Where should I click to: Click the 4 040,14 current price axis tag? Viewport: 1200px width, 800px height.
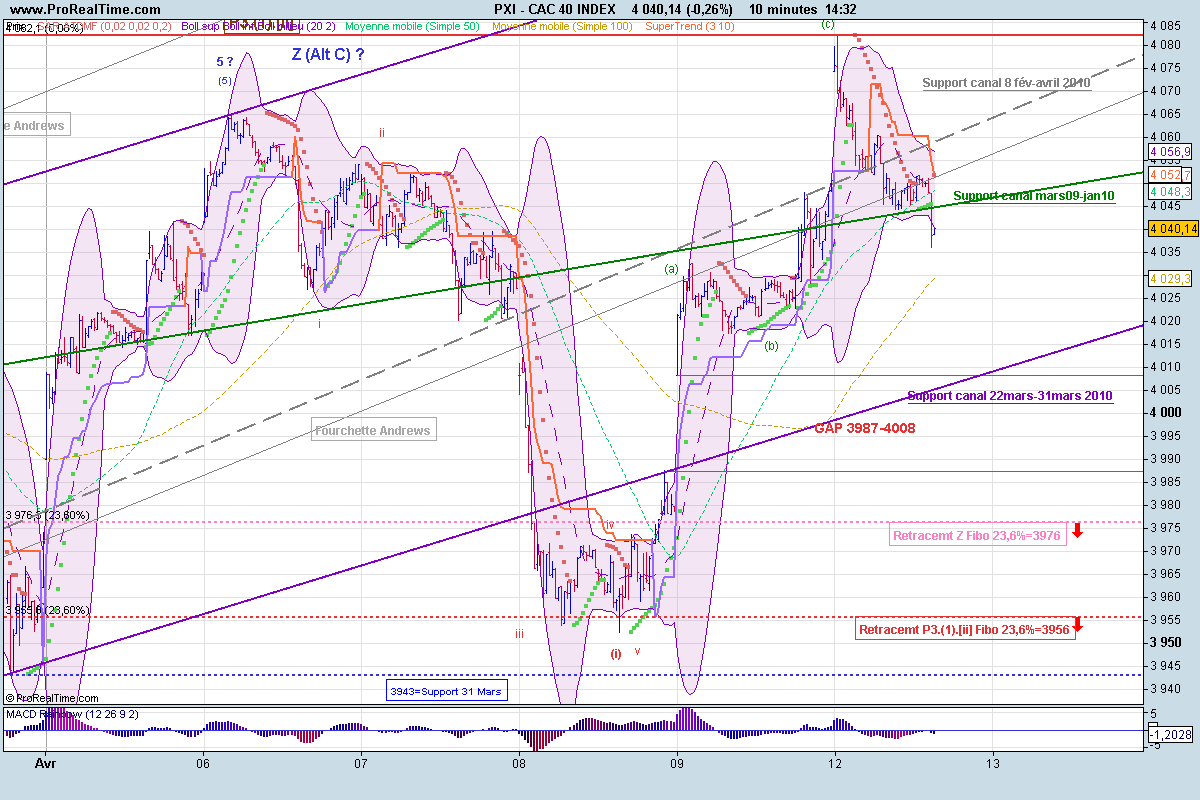[1173, 229]
